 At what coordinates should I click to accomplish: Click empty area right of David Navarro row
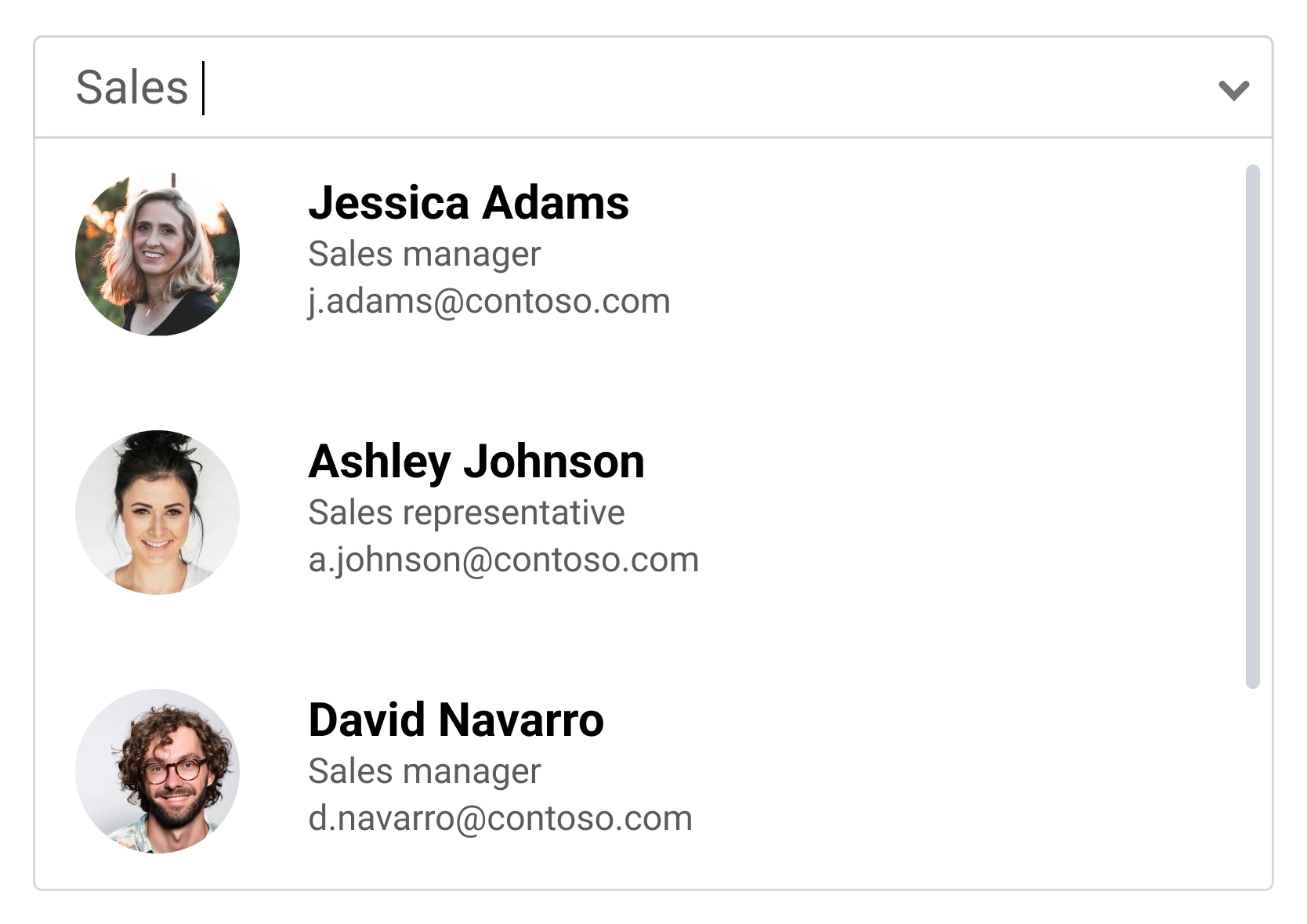tap(940, 771)
